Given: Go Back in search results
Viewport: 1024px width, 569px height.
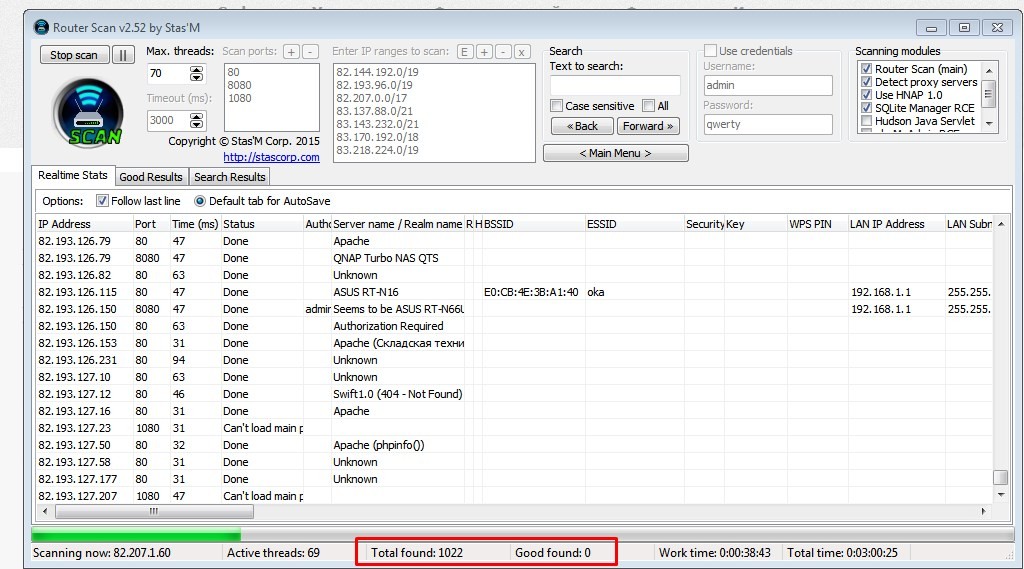Looking at the screenshot, I should [x=582, y=126].
